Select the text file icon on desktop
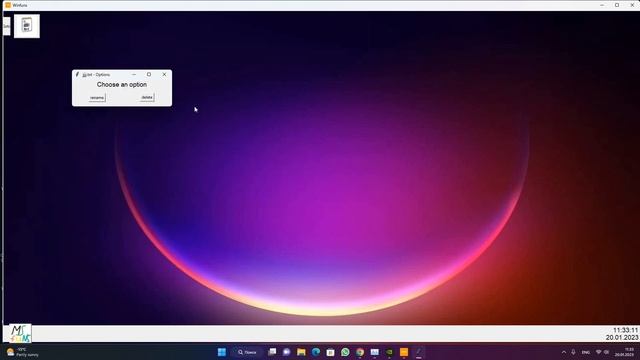Viewport: 640px width, 360px height. pos(27,26)
